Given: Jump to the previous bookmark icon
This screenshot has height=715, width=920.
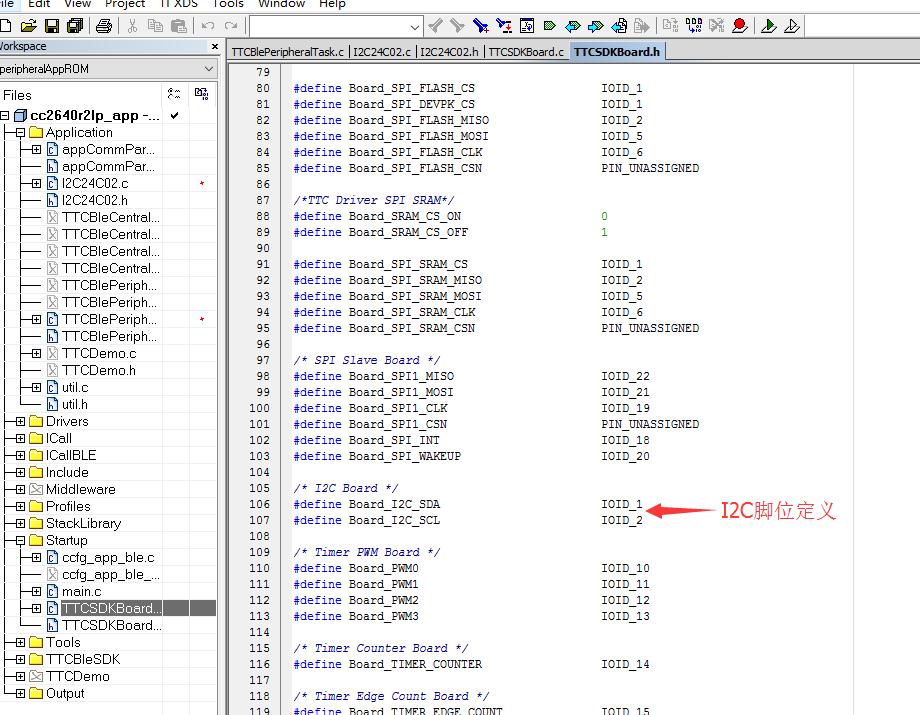Looking at the screenshot, I should (x=573, y=26).
